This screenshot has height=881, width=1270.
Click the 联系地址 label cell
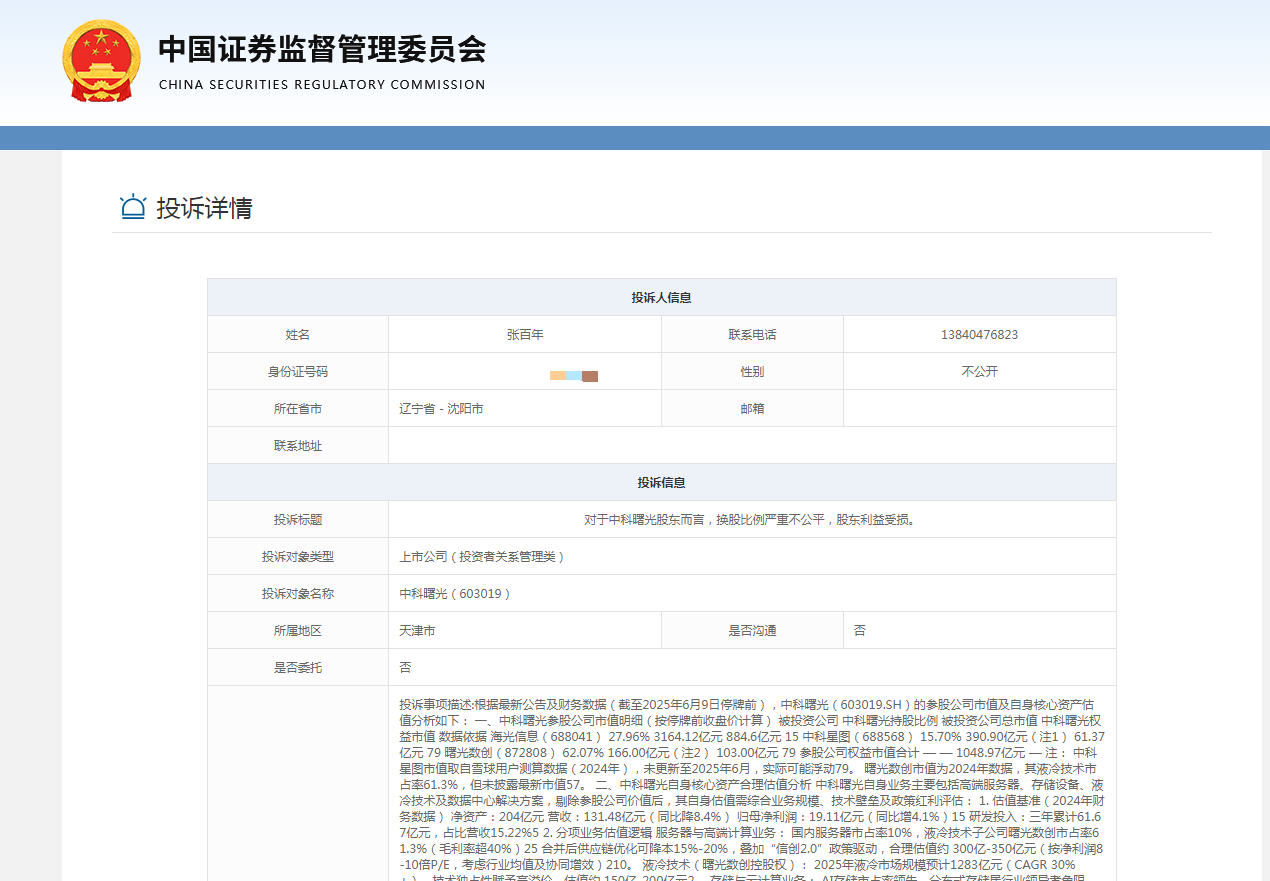[x=298, y=446]
